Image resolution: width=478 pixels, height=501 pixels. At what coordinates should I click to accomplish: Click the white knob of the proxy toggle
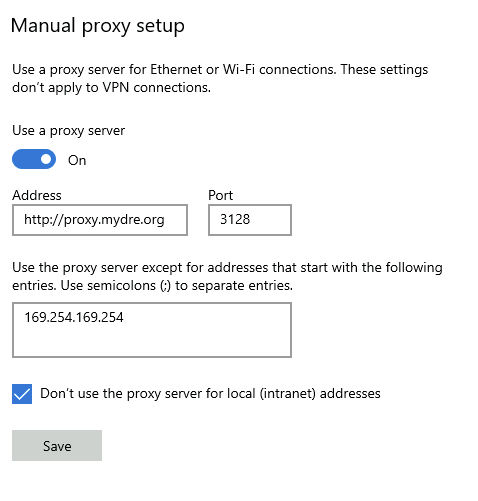[x=46, y=159]
